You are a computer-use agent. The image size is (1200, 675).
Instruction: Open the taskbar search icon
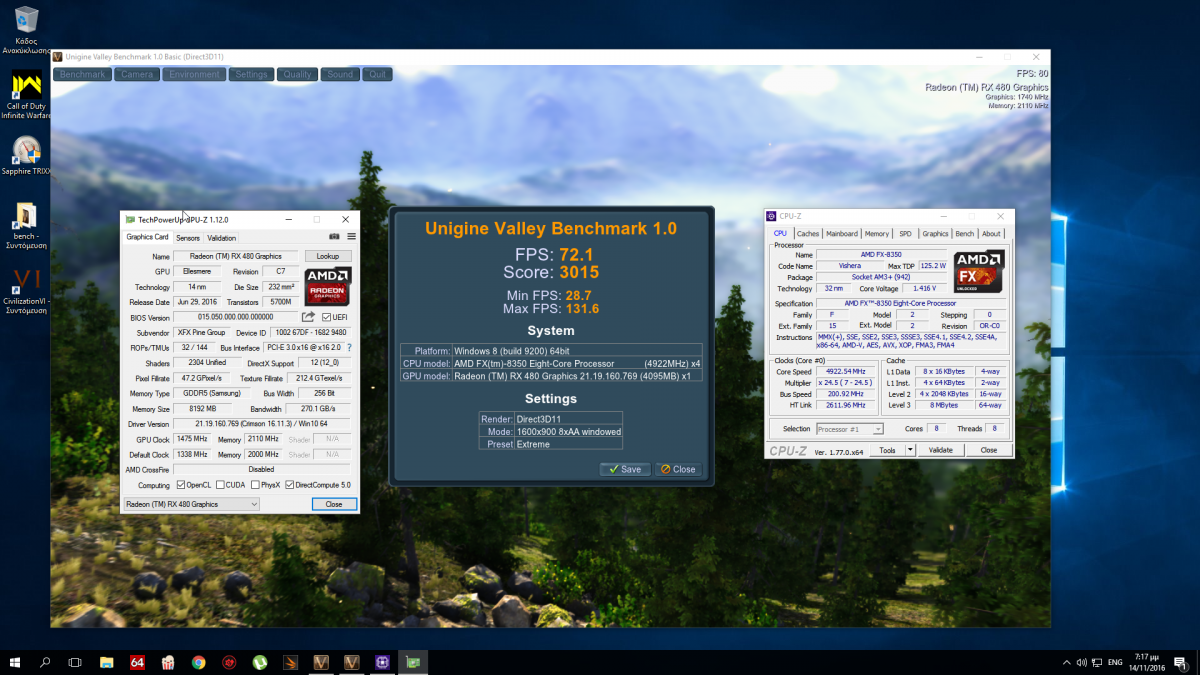(45, 662)
